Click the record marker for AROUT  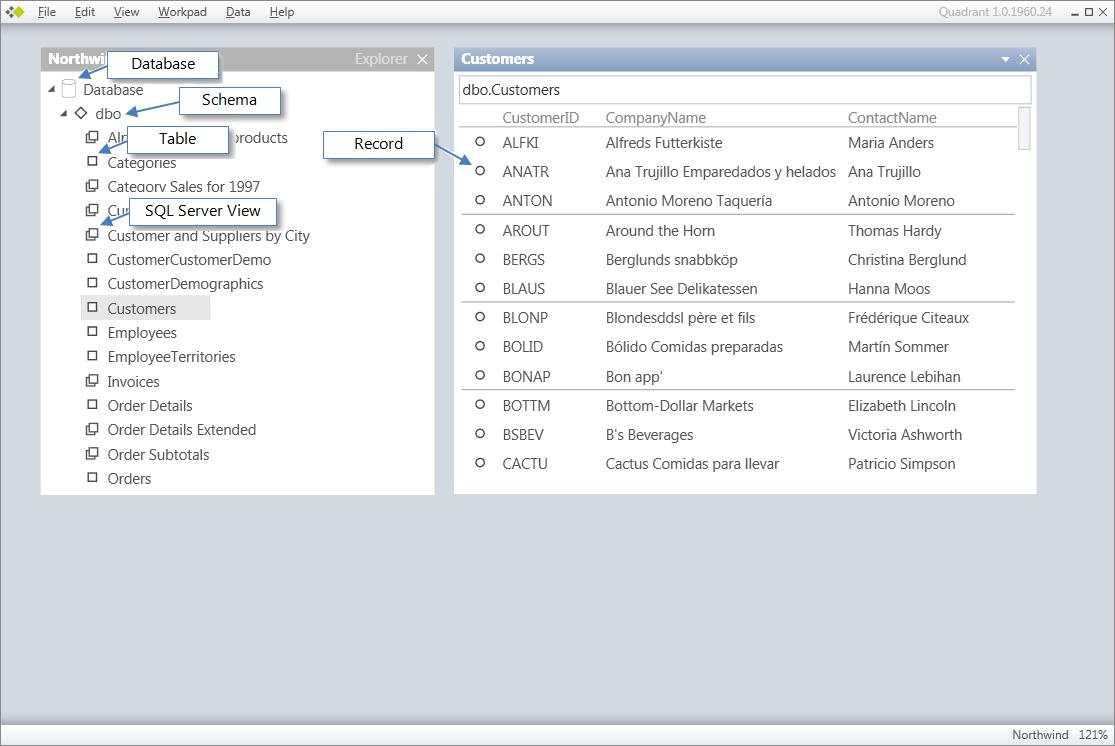click(x=480, y=230)
